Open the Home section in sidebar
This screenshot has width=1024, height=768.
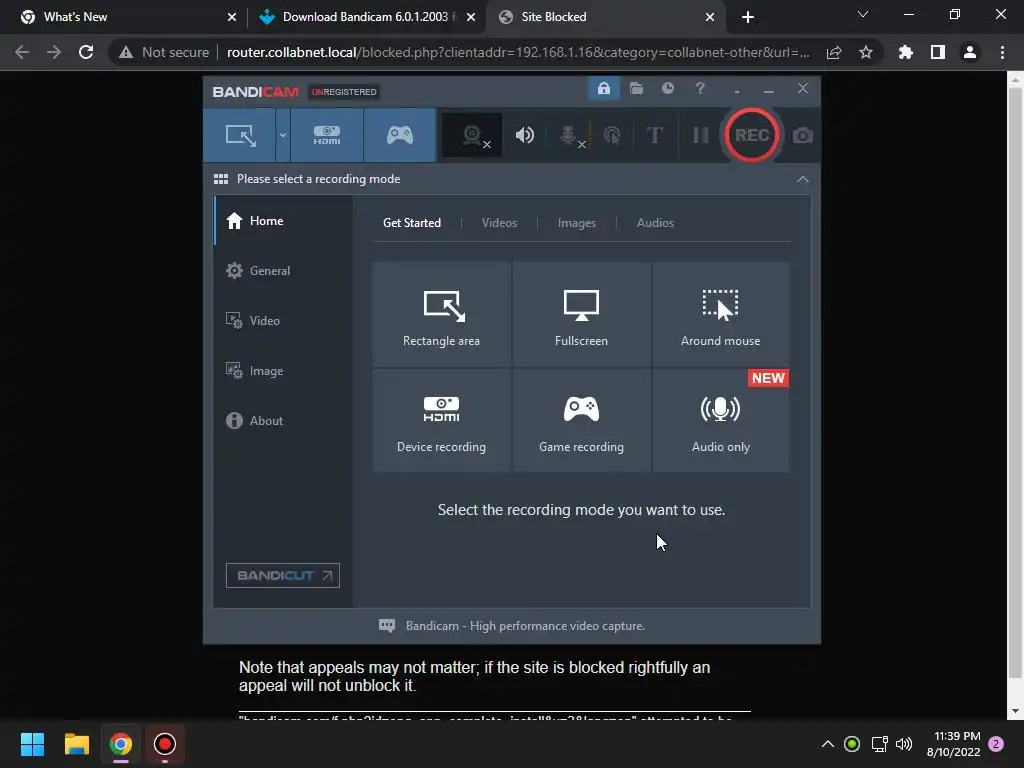283,221
